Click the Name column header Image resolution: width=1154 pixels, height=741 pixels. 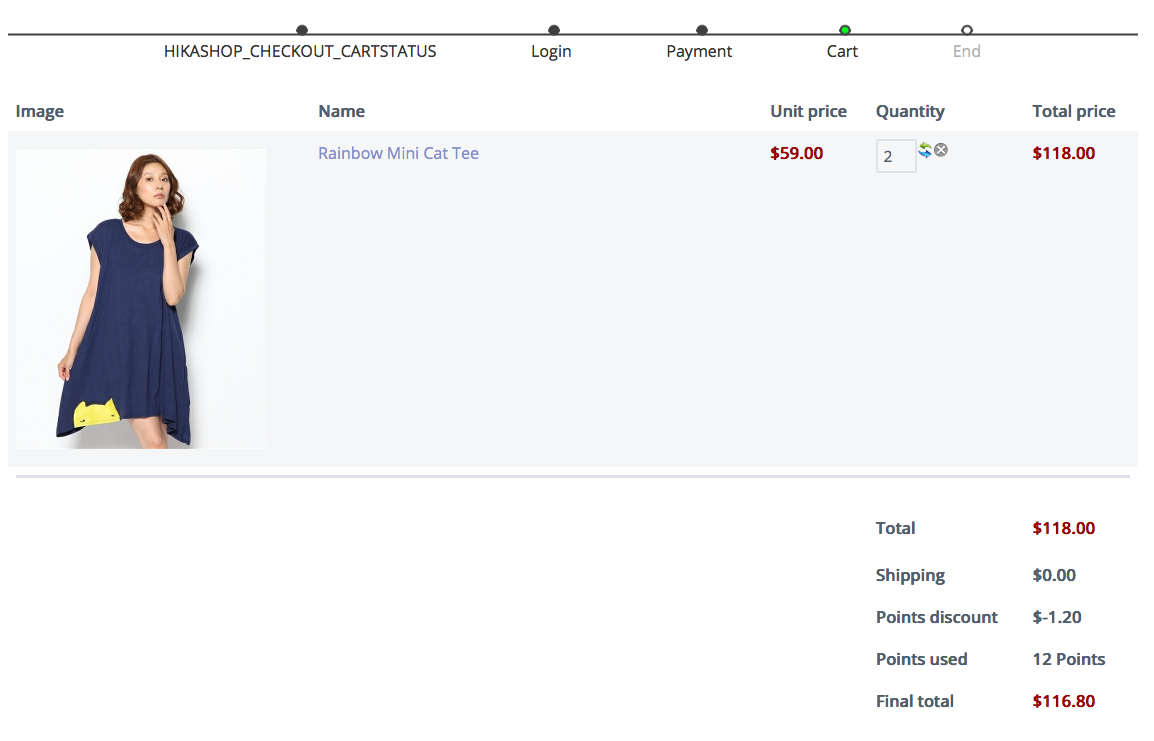[x=341, y=111]
